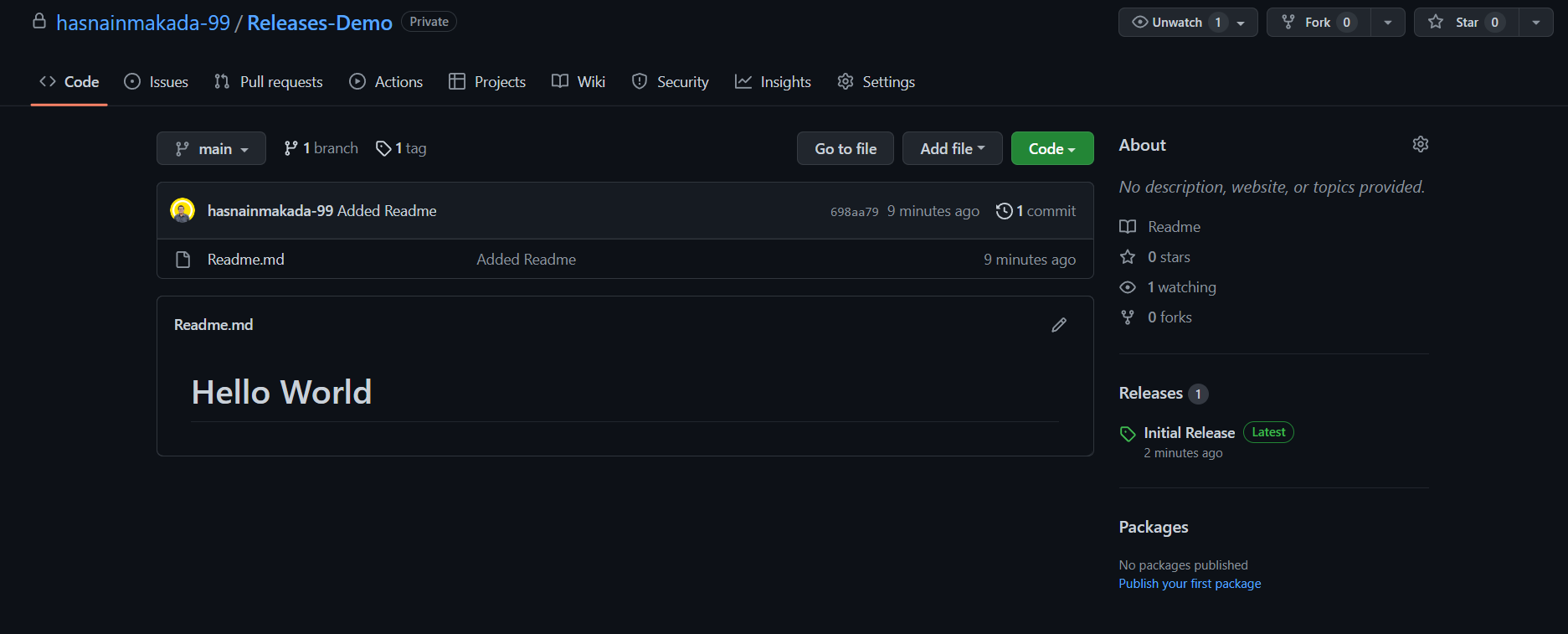Image resolution: width=1568 pixels, height=634 pixels.
Task: Click the fork icon beside 0 forks
Action: (x=1128, y=317)
